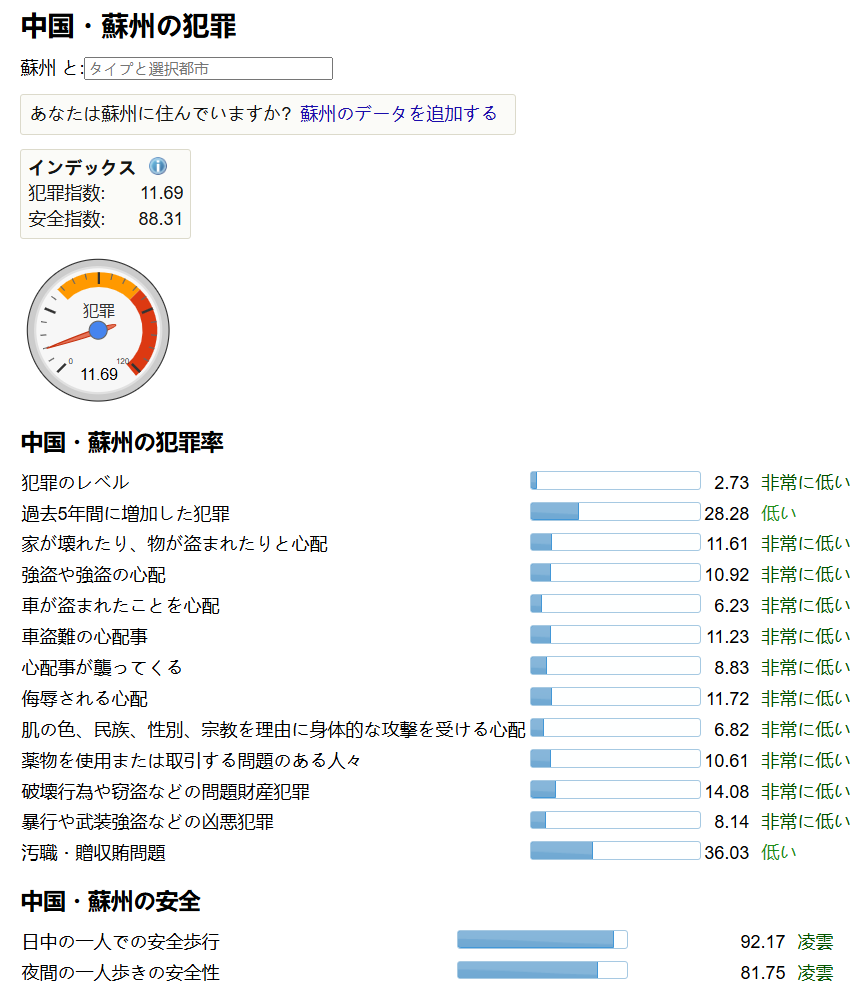Click the 汚職・贈収賄問題 label
This screenshot has height=994, width=865.
pos(93,853)
